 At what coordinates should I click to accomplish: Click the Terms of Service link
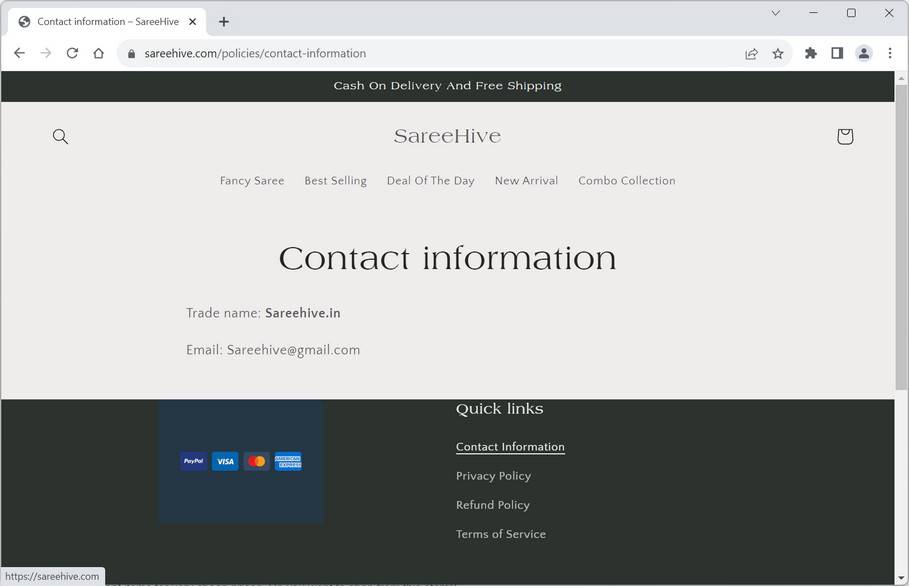click(x=501, y=533)
